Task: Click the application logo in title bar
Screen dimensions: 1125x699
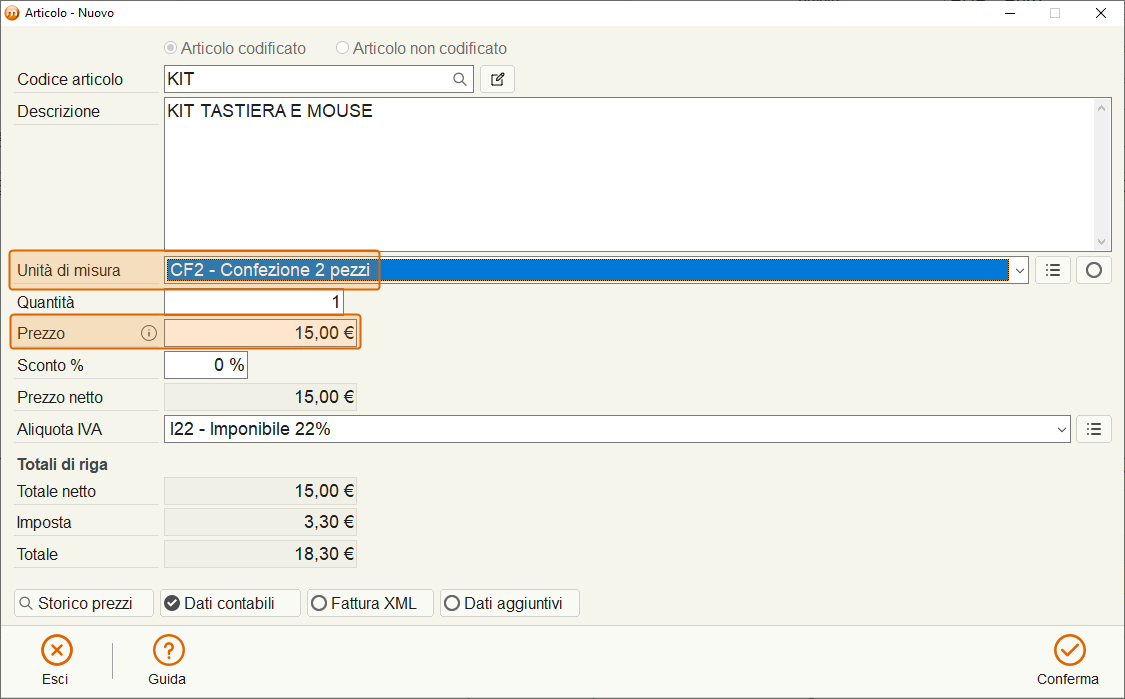Action: coord(11,13)
